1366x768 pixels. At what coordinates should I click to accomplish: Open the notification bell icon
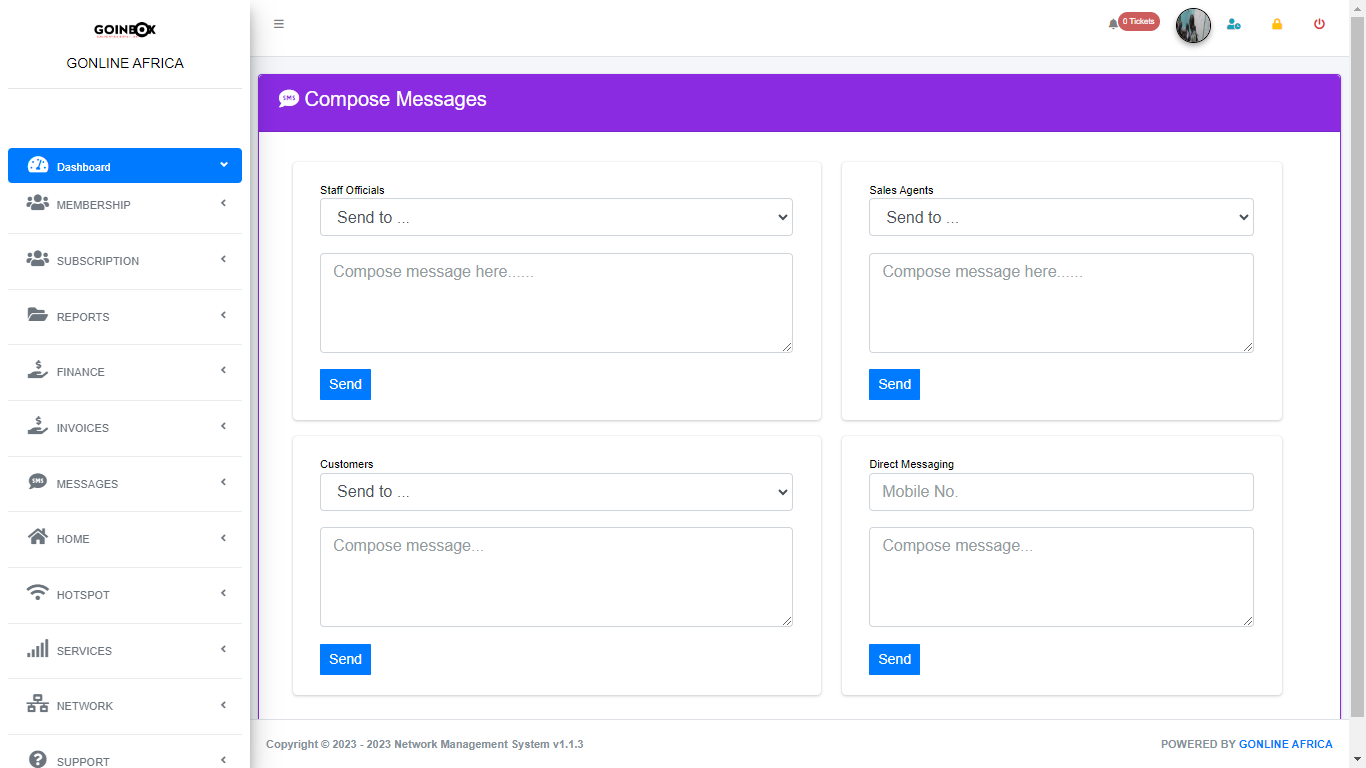pyautogui.click(x=1113, y=24)
